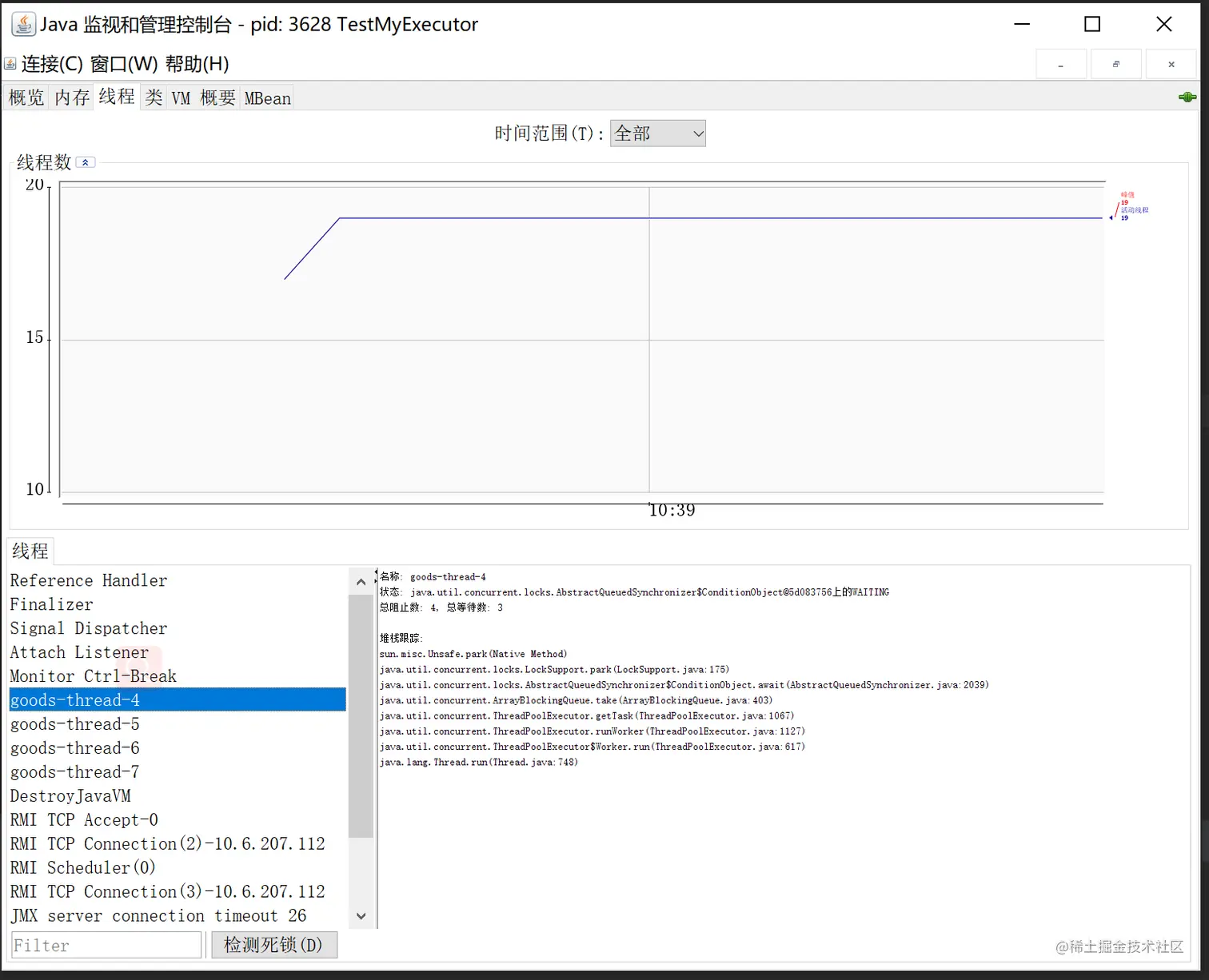The height and width of the screenshot is (980, 1209).
Task: Switch to the 类 tab
Action: [x=154, y=98]
